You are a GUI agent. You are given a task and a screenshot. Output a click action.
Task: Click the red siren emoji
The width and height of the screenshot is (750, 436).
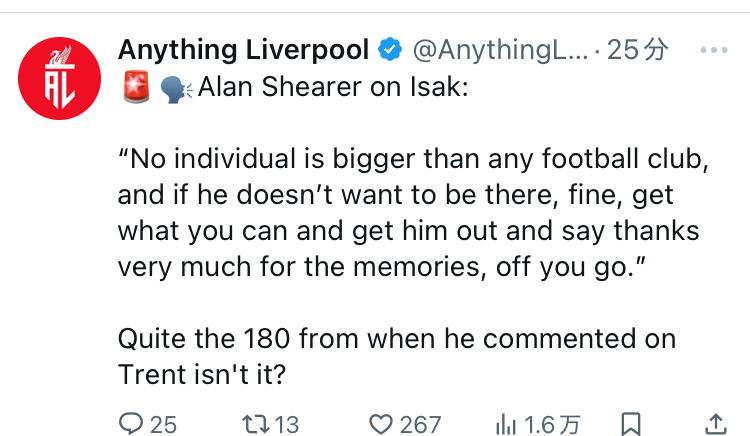136,87
